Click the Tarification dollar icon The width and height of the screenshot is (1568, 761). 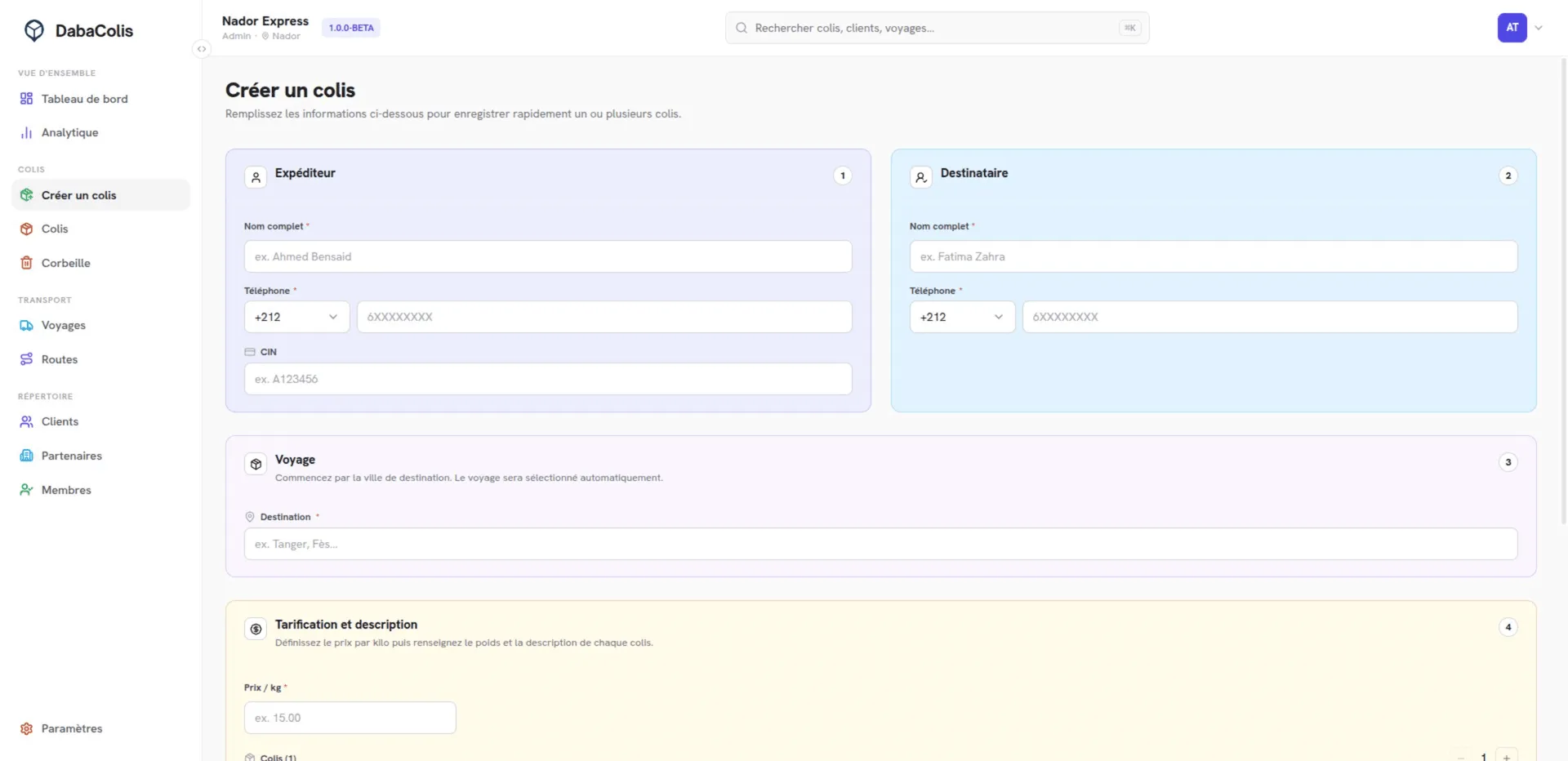tap(256, 629)
